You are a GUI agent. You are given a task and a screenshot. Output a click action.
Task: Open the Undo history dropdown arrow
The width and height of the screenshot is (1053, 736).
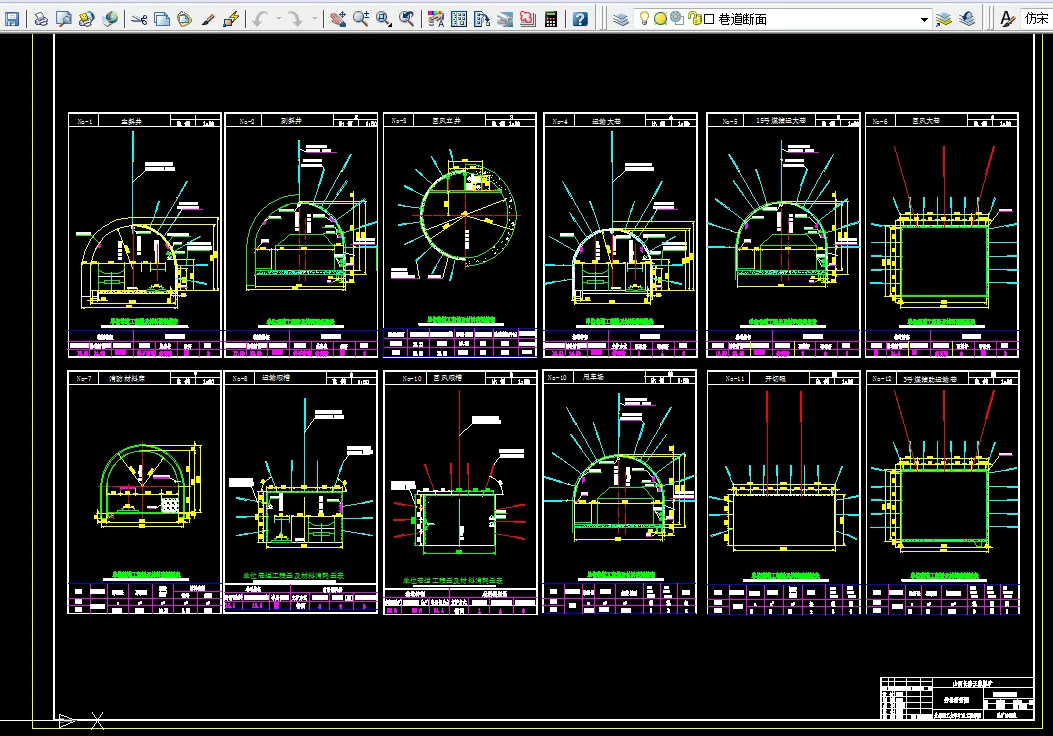tap(278, 19)
